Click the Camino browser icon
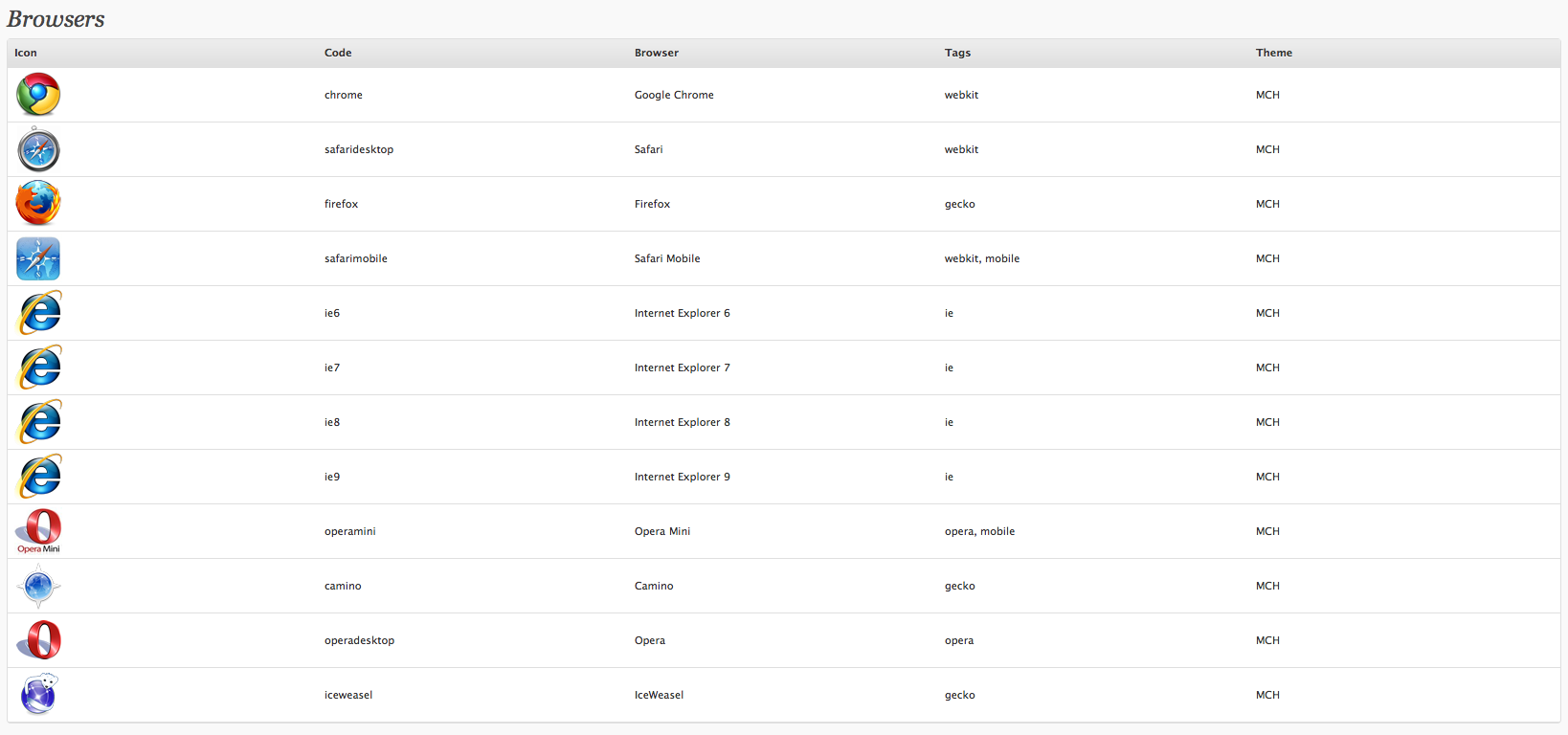Screen dimensions: 1568x735 38,586
